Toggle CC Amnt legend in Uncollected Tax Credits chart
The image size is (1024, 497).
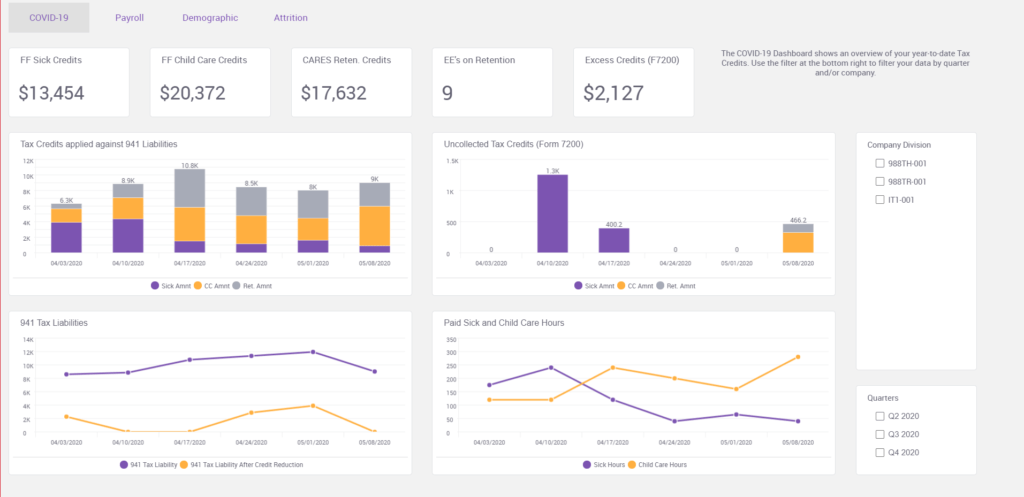coord(637,286)
